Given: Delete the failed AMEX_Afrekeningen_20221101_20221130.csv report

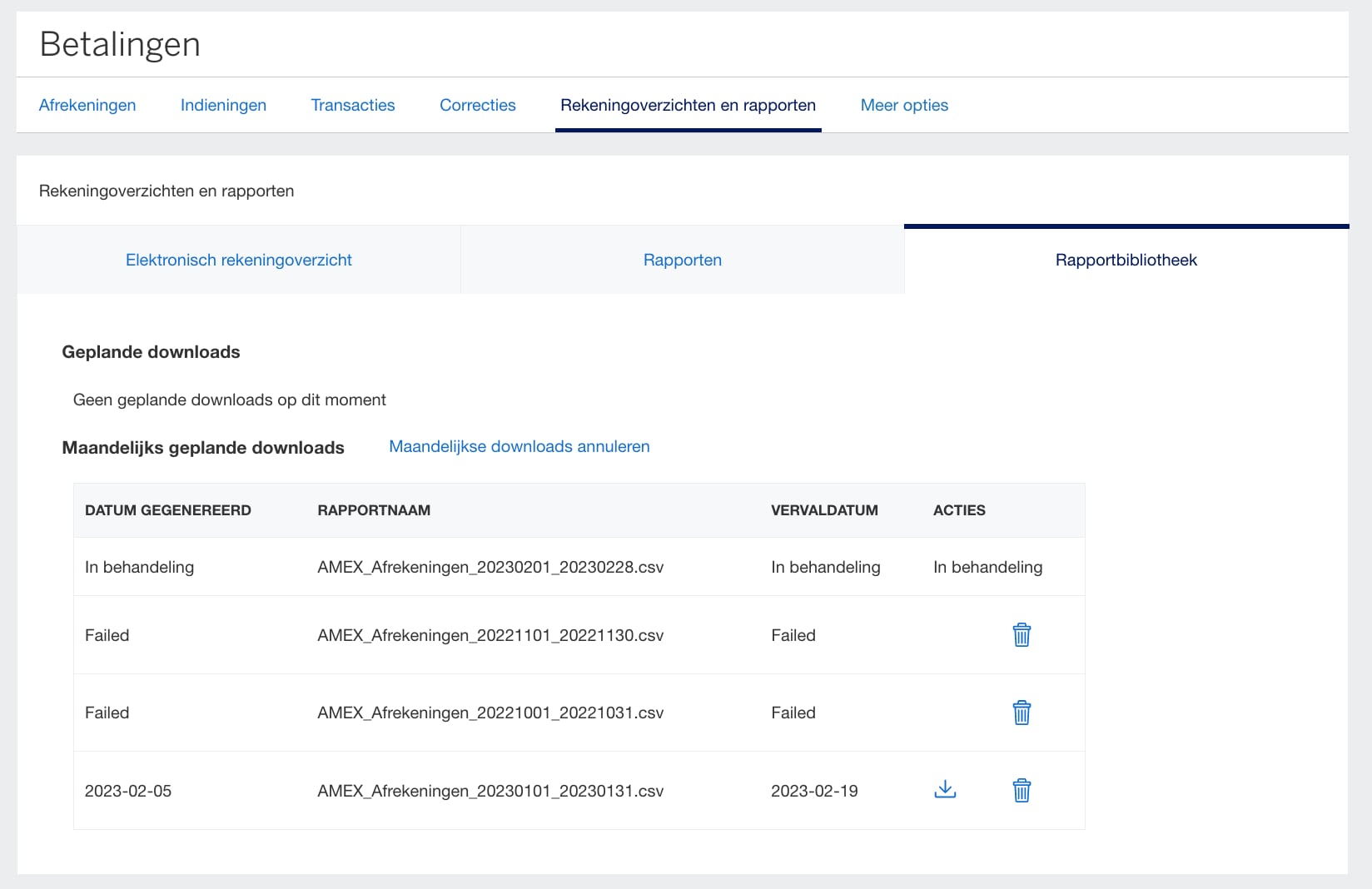Looking at the screenshot, I should [x=1022, y=634].
